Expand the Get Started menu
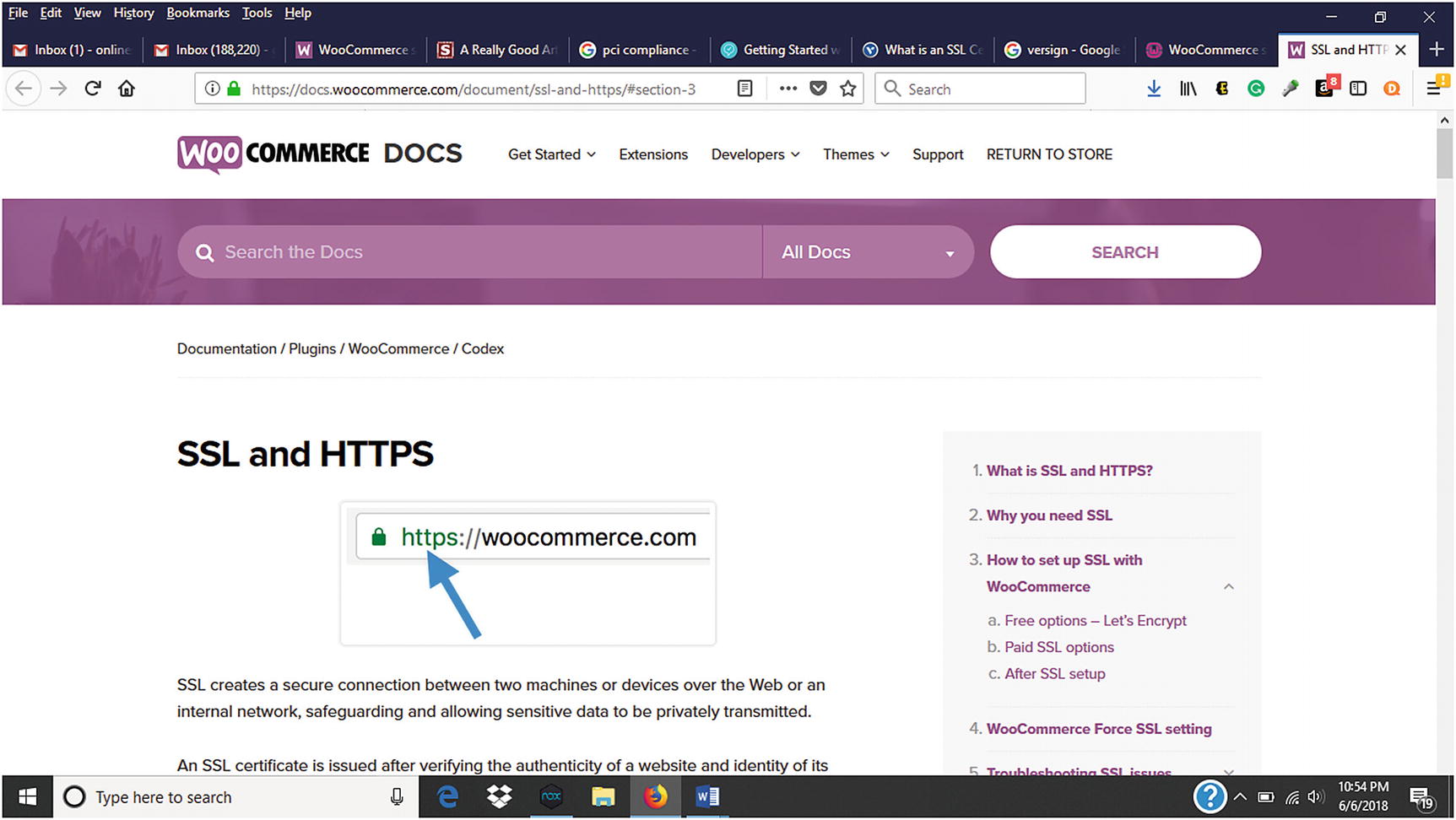Screen dimensions: 1456x820 tap(552, 154)
